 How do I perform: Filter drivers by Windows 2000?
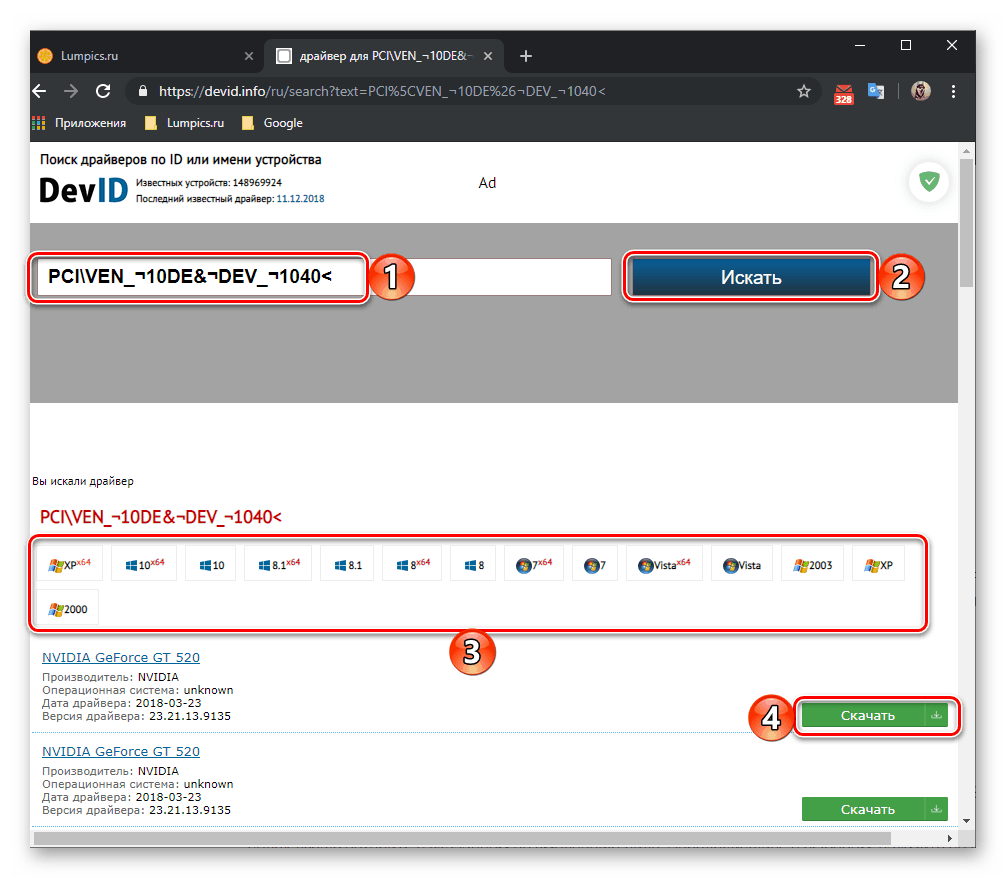tap(68, 608)
